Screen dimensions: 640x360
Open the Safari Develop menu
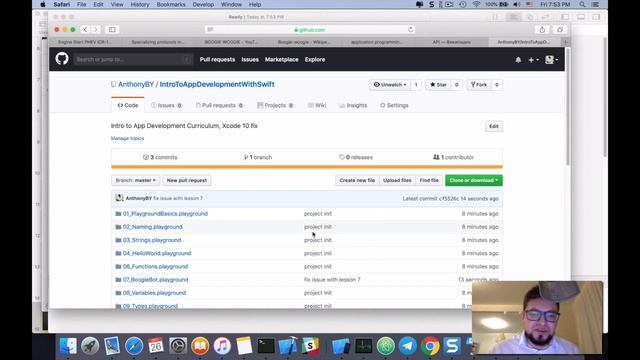click(203, 4)
